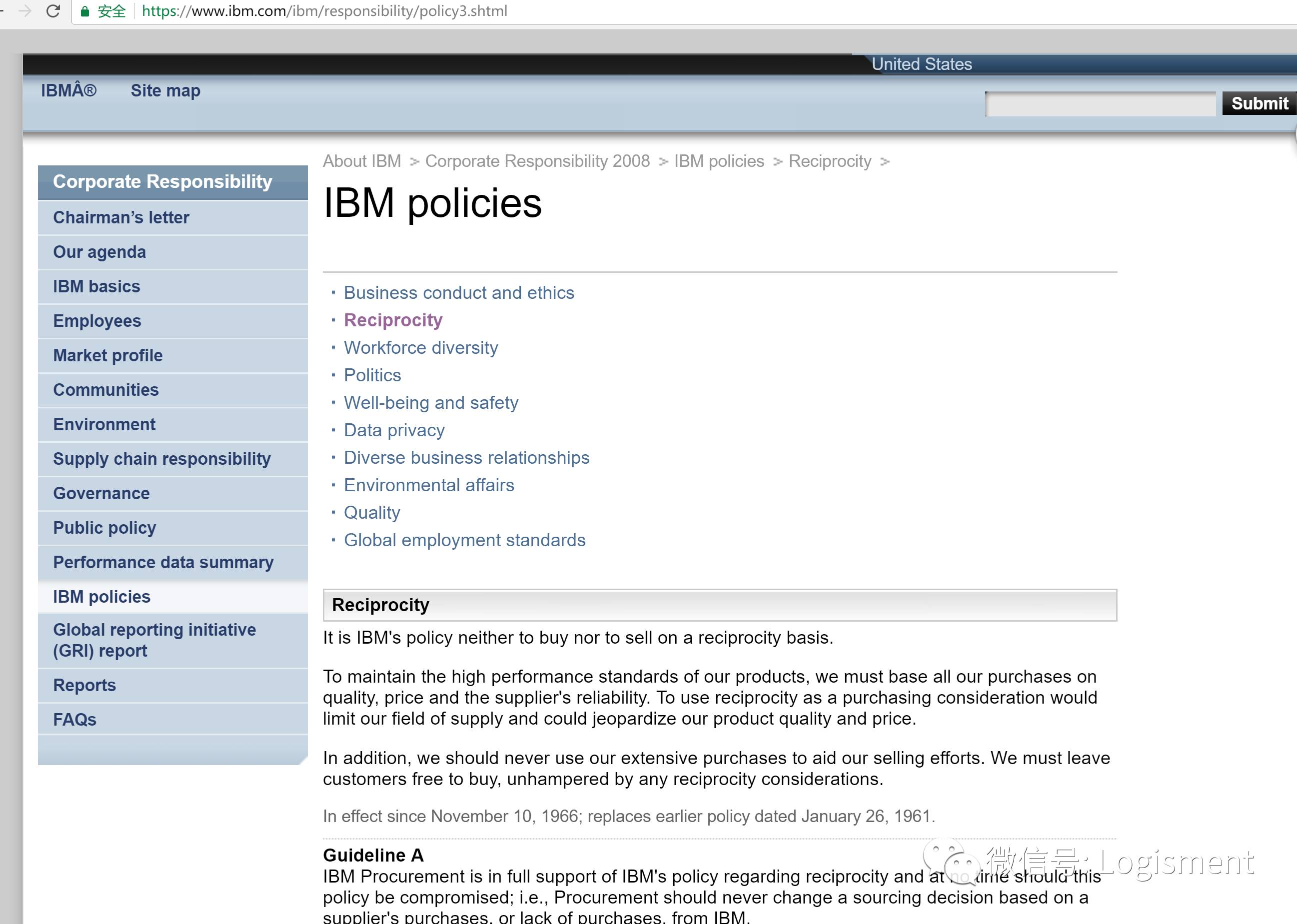This screenshot has width=1297, height=924.
Task: Open the Politics policy link
Action: 372,375
